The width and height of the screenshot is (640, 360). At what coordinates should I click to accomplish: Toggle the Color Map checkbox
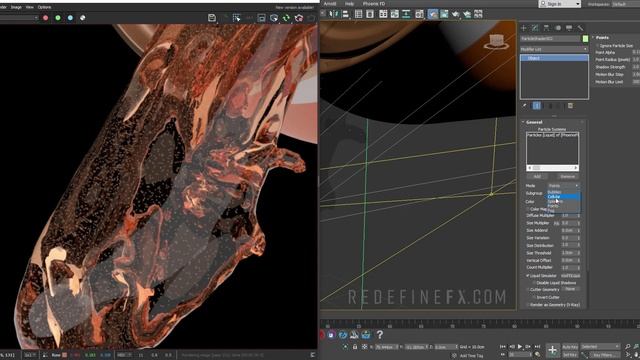click(x=528, y=209)
